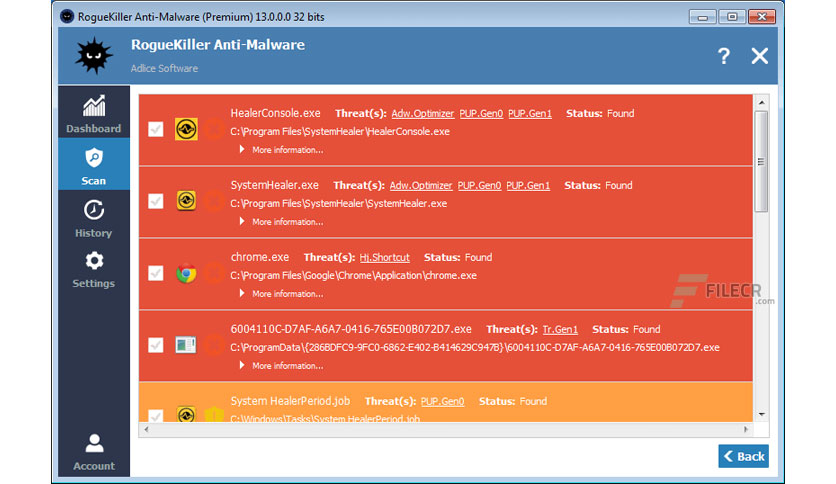This screenshot has height=484, width=836.
Task: Open PUP.Gen0 link for System HealerPeriod.job
Action: 442,401
